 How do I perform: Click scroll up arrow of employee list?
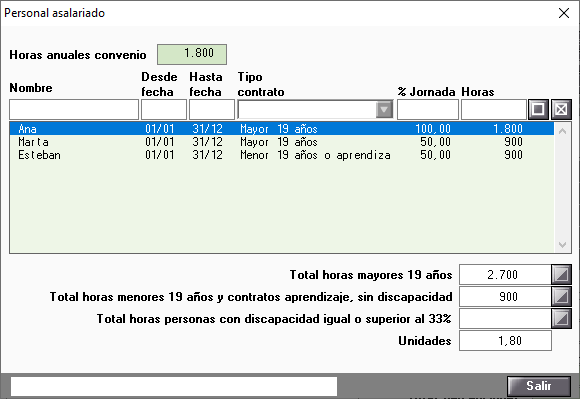pos(563,131)
